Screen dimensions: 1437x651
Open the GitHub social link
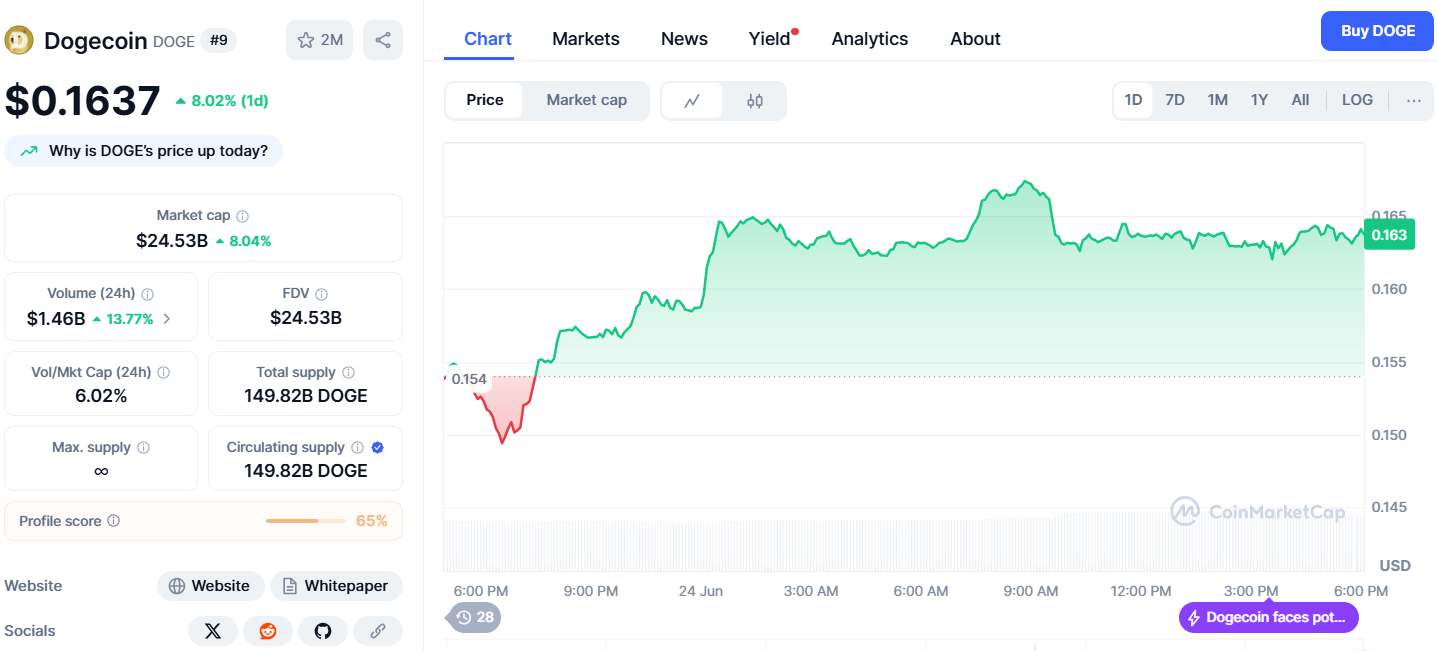tap(322, 631)
